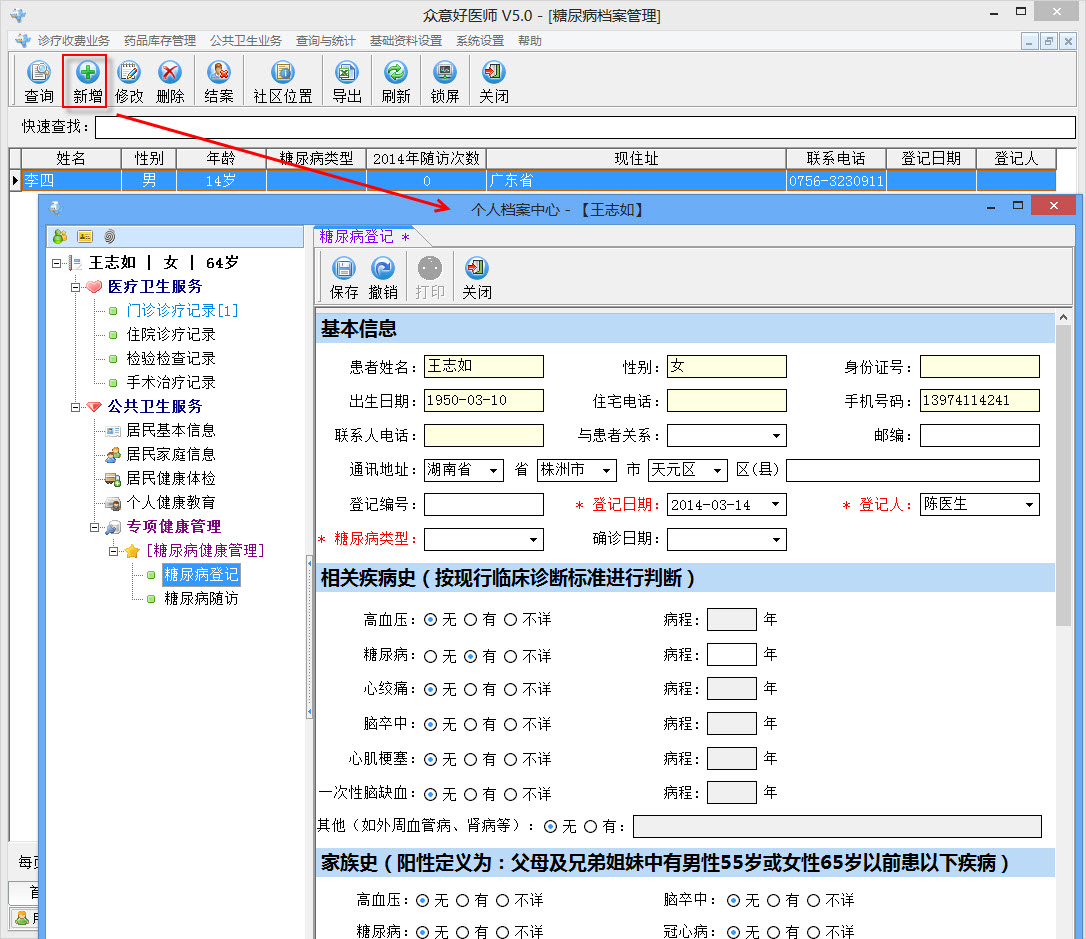The image size is (1086, 939).
Task: Set 高血压 disease history to 有
Action: 470,620
